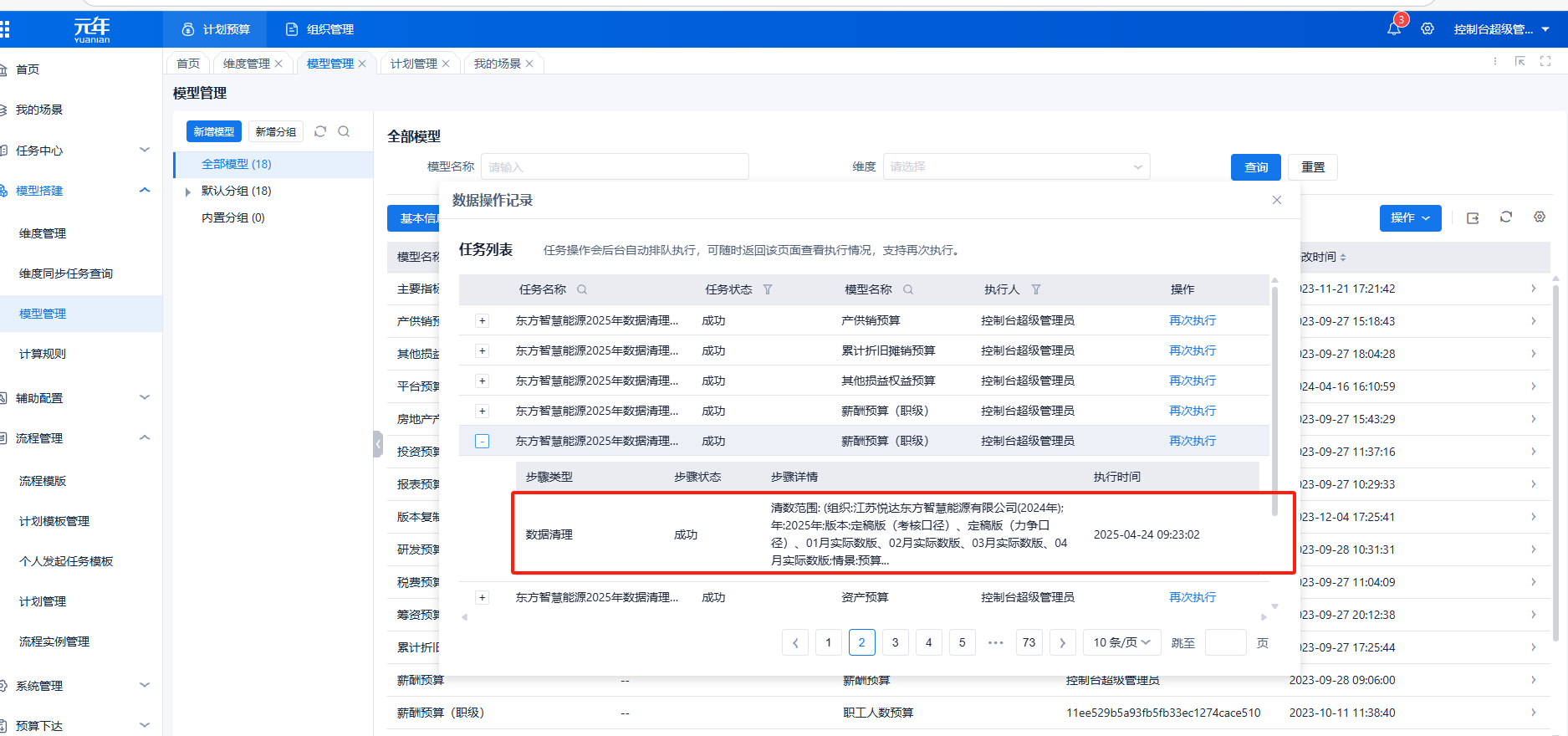1568x736 pixels.
Task: Open the 10 条/页 page size dropdown
Action: click(1121, 642)
